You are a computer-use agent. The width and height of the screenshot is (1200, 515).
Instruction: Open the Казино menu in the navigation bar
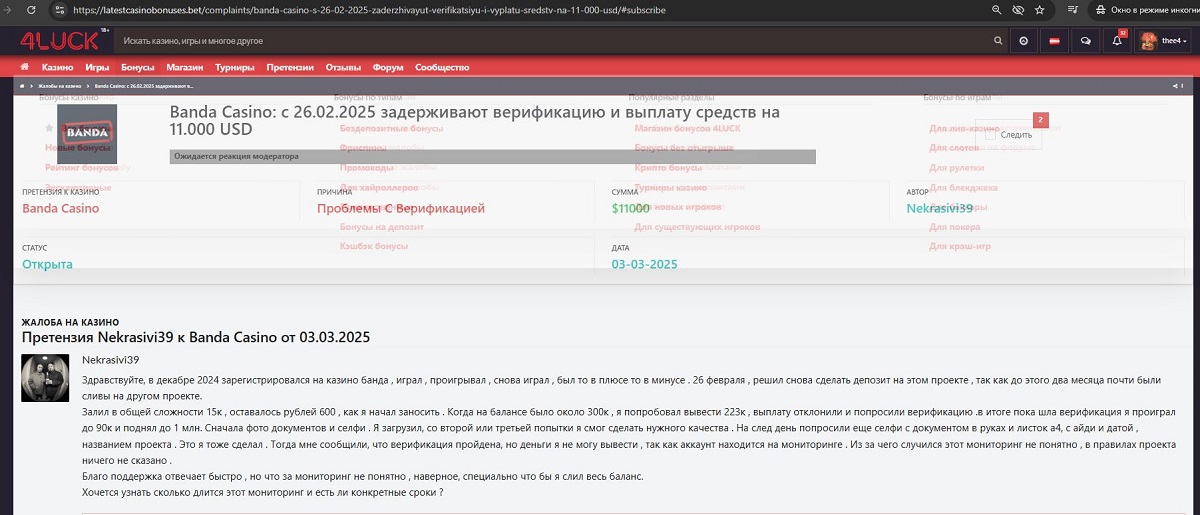(57, 67)
